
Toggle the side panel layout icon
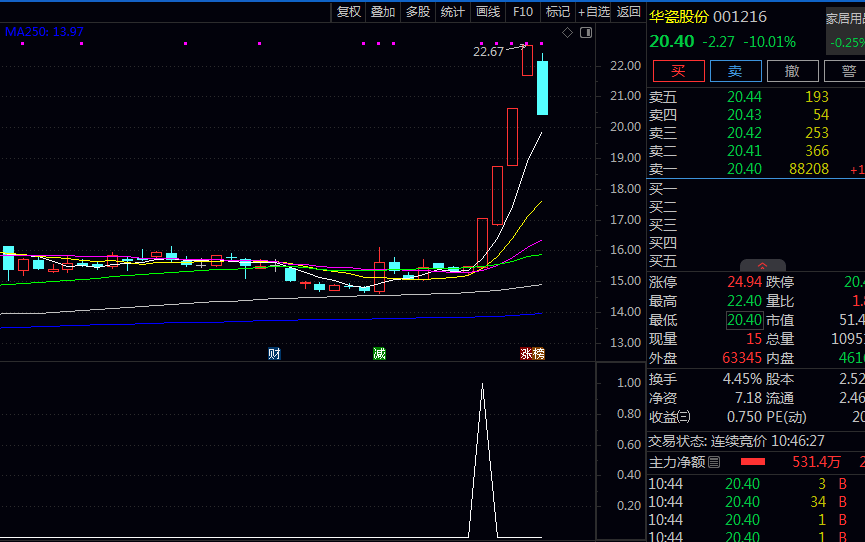pos(586,33)
